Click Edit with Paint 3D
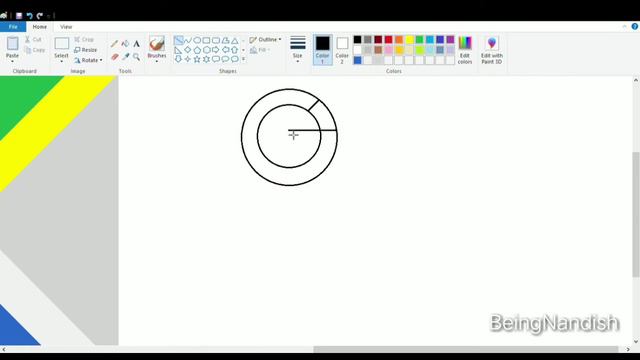The width and height of the screenshot is (640, 360). pos(492,50)
